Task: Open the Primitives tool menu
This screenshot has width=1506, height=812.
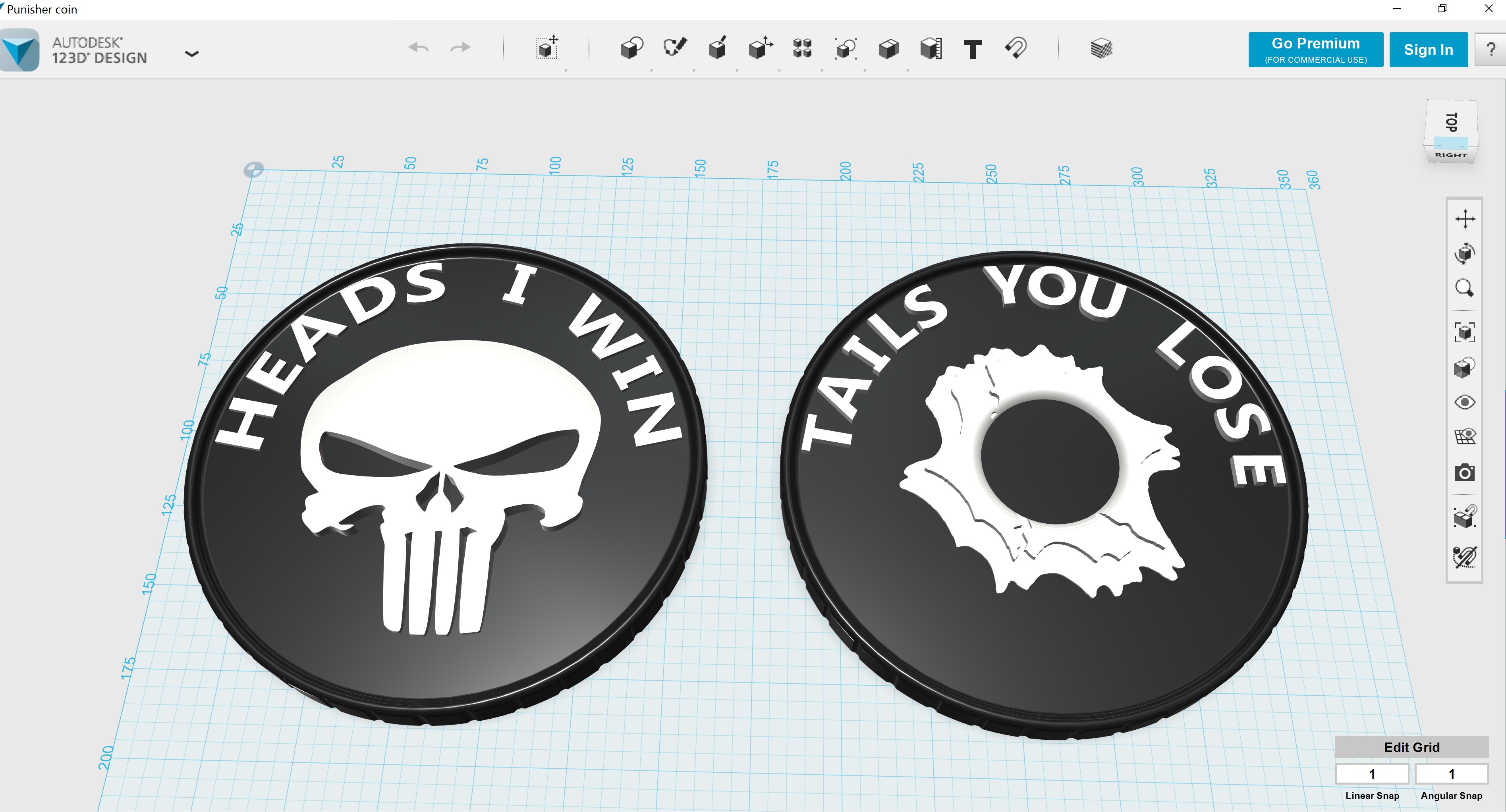Action: tap(631, 48)
